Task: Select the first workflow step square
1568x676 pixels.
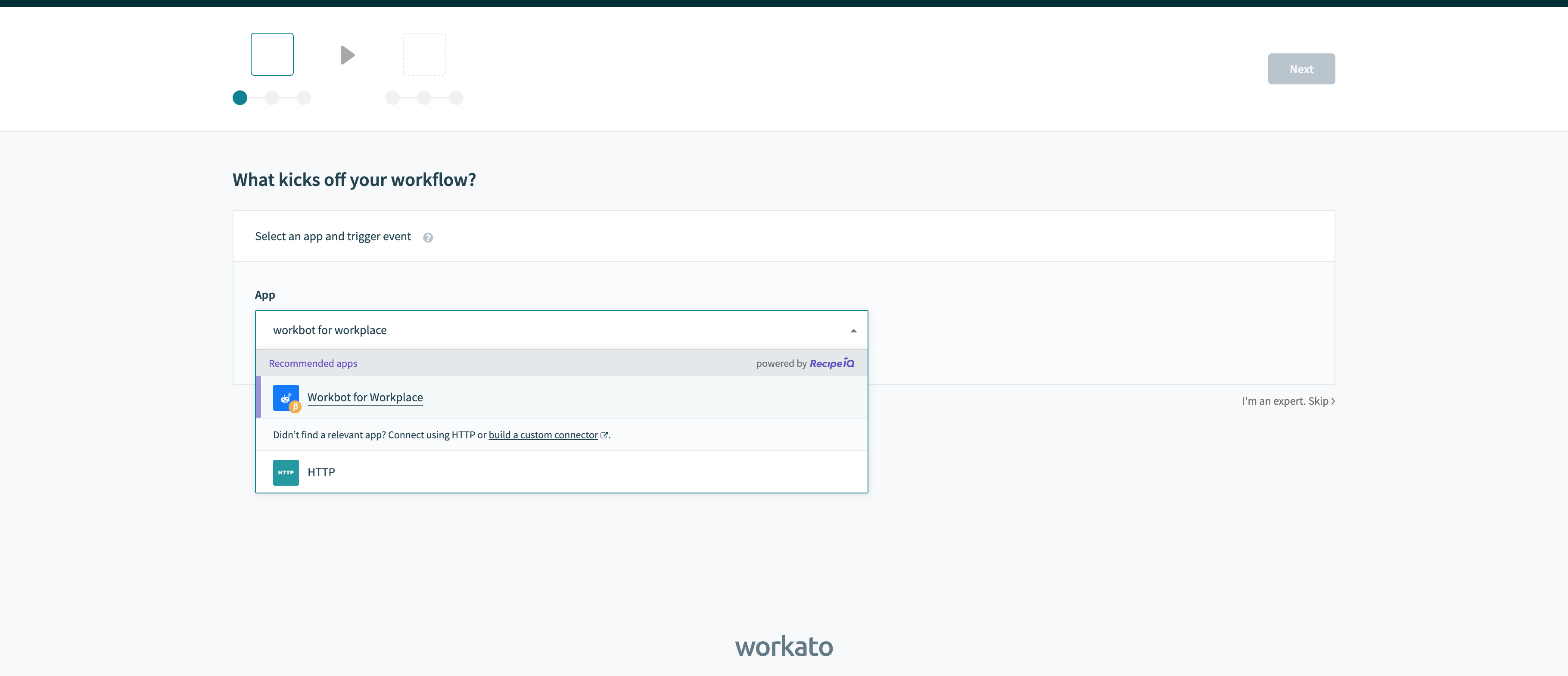Action: [271, 53]
